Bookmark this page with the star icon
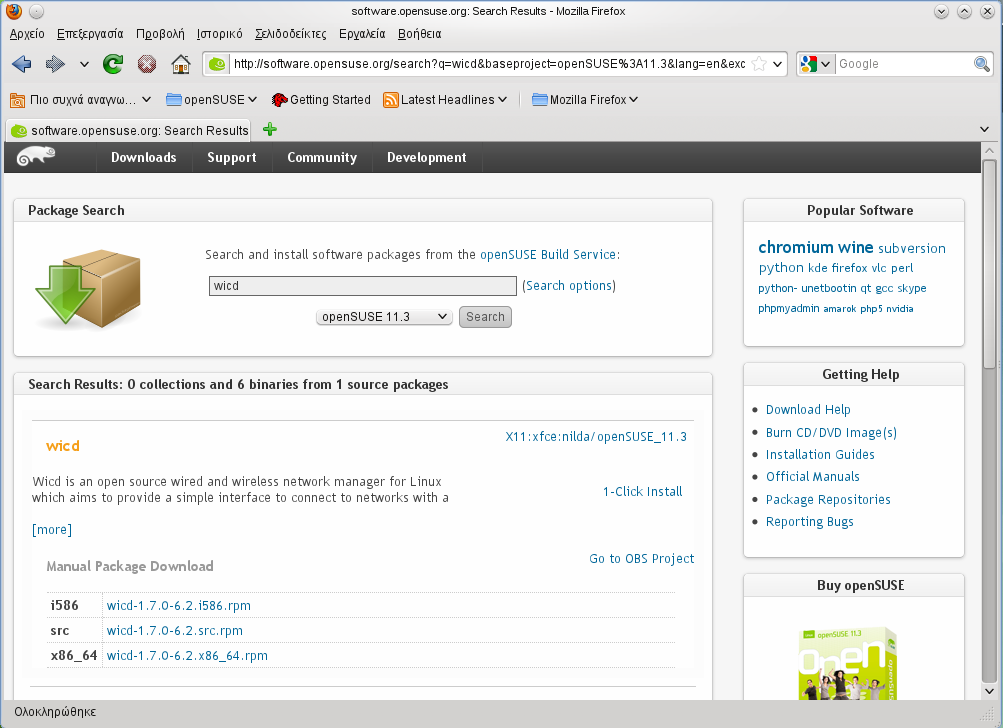1003x728 pixels. point(759,64)
